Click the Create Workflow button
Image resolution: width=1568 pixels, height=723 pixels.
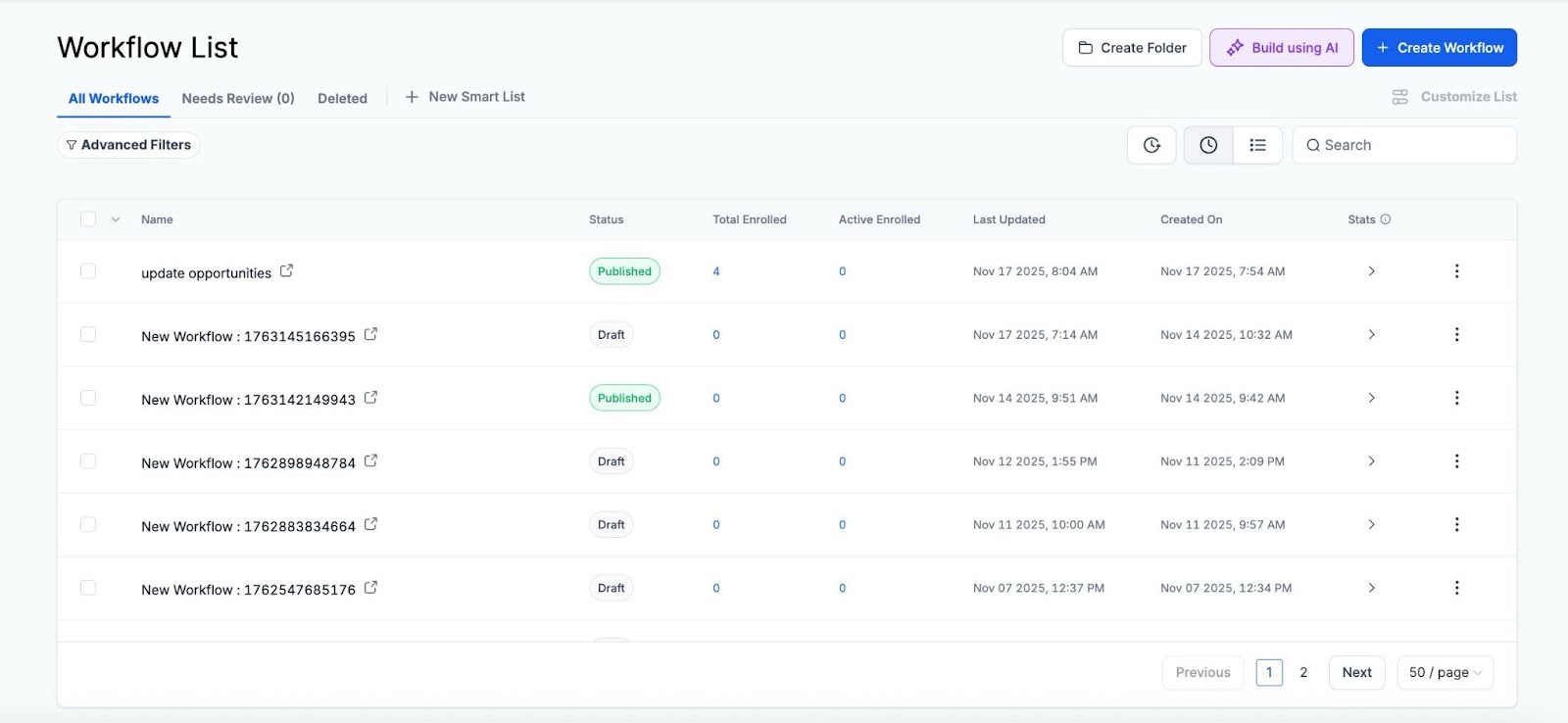pos(1439,48)
